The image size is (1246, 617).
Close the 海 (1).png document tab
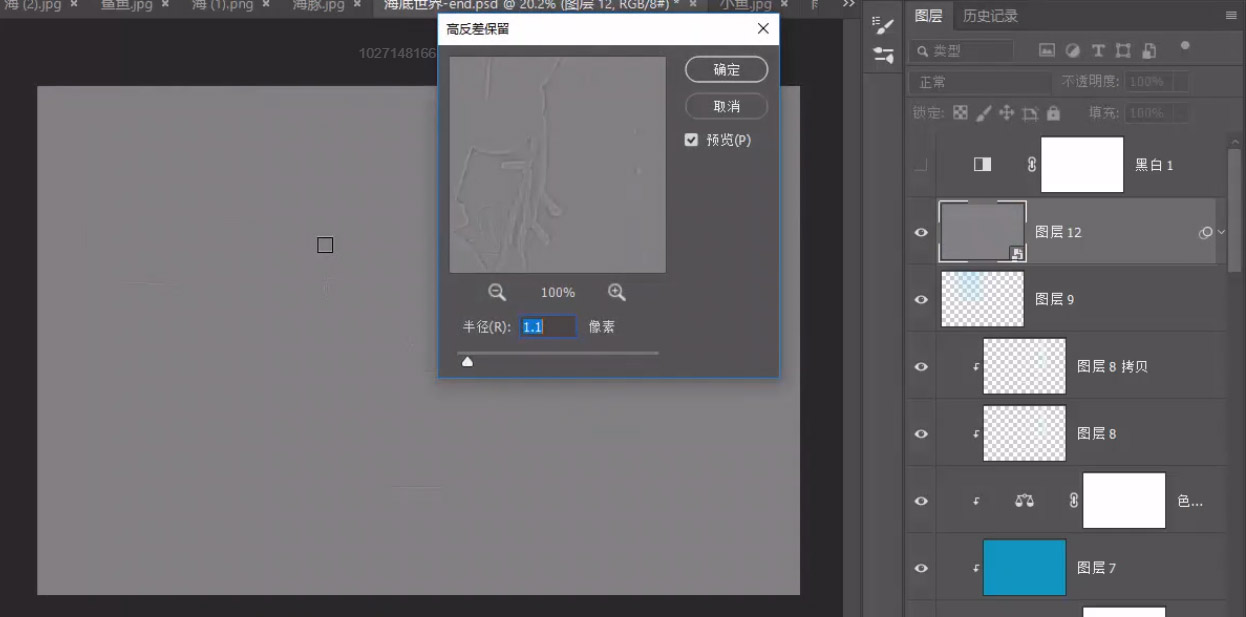pos(266,5)
